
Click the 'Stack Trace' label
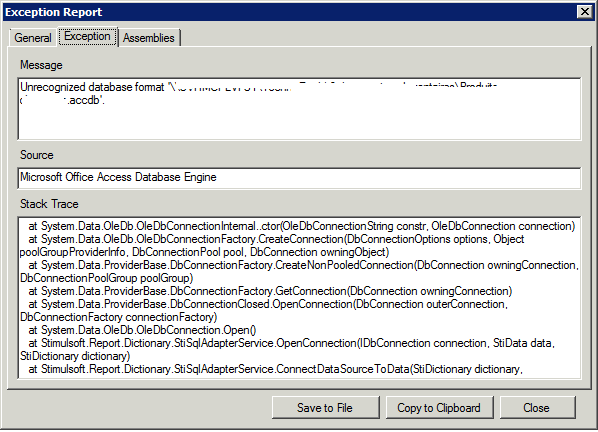point(49,204)
